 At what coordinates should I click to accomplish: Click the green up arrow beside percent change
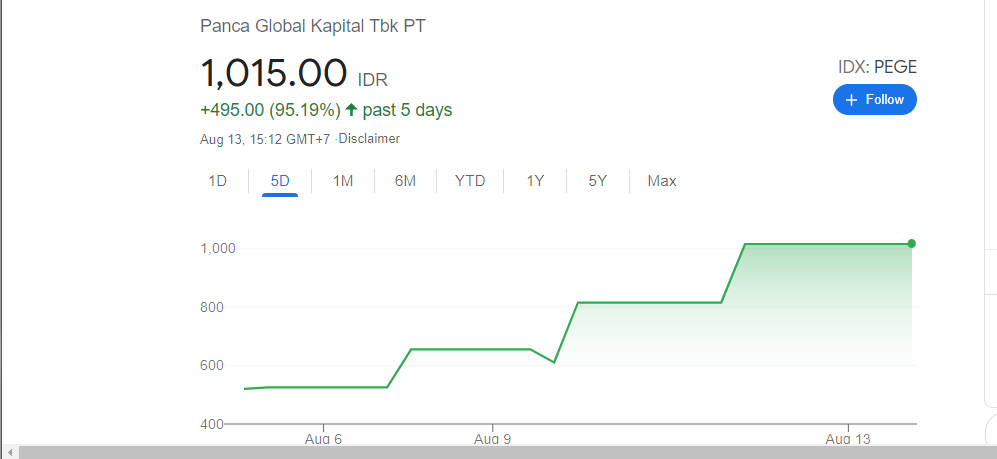351,109
